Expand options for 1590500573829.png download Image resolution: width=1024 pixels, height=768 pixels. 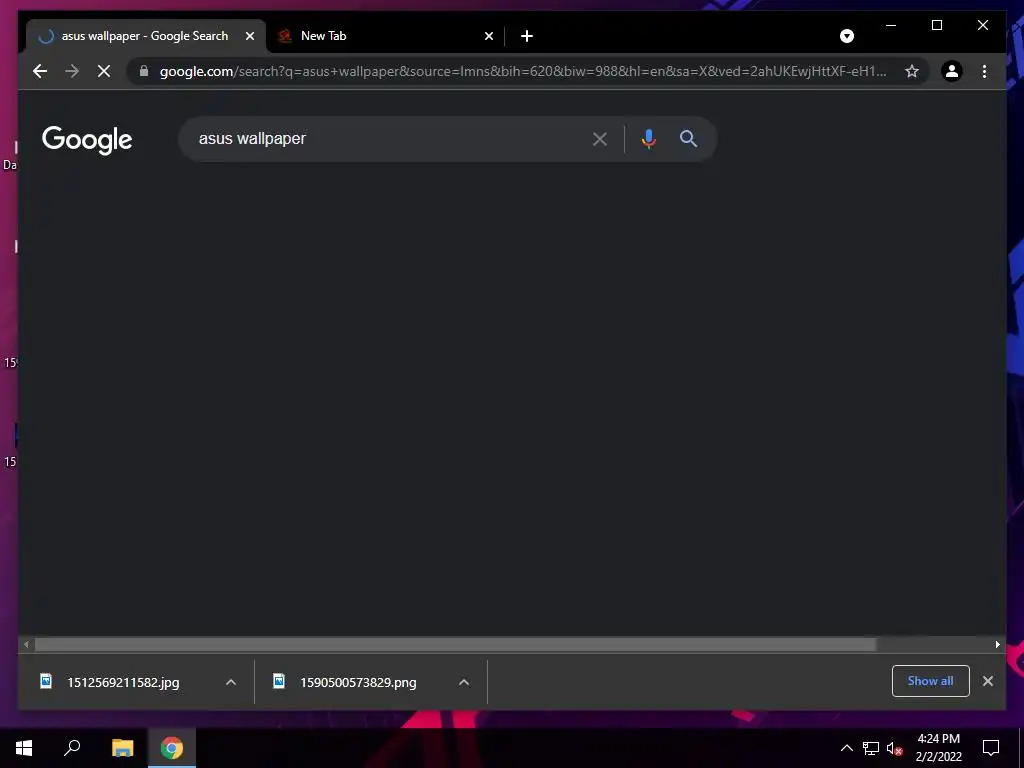464,682
